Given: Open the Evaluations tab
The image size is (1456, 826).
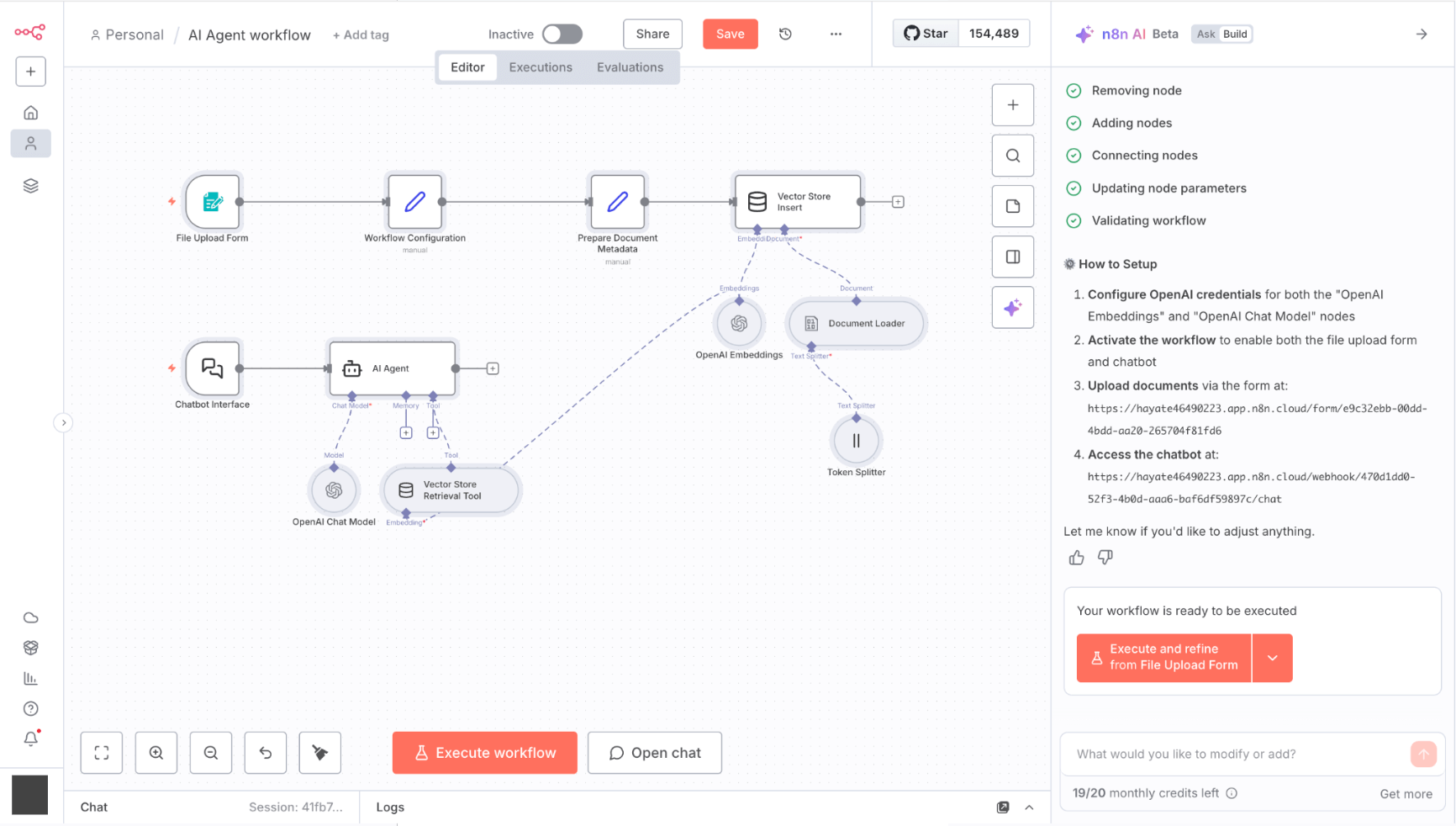Looking at the screenshot, I should click(x=630, y=67).
